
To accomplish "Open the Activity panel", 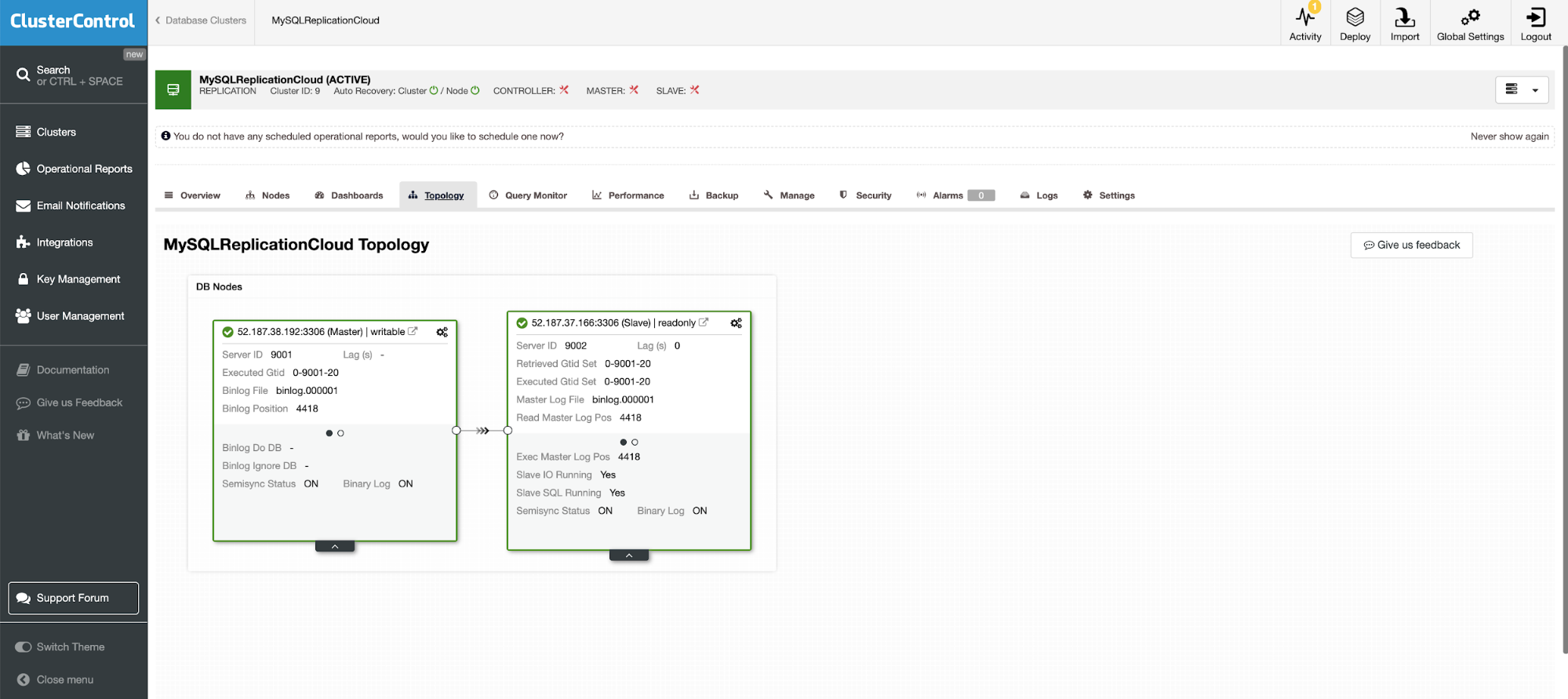I will pos(1304,24).
